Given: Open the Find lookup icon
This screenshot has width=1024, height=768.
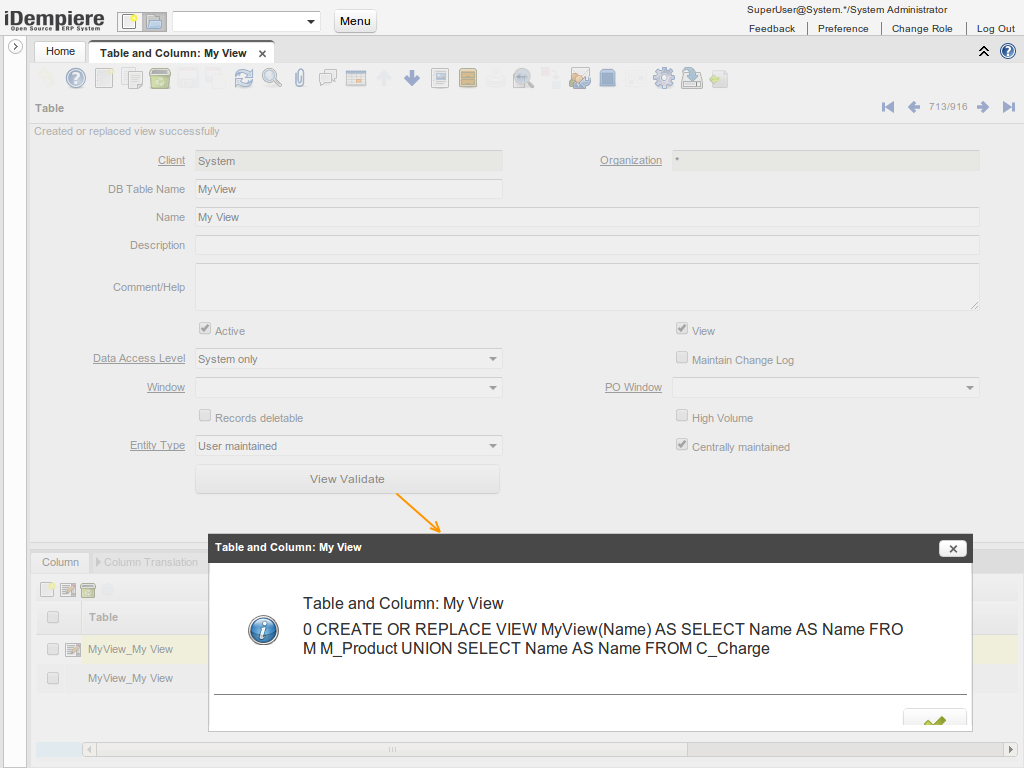Looking at the screenshot, I should coord(271,78).
